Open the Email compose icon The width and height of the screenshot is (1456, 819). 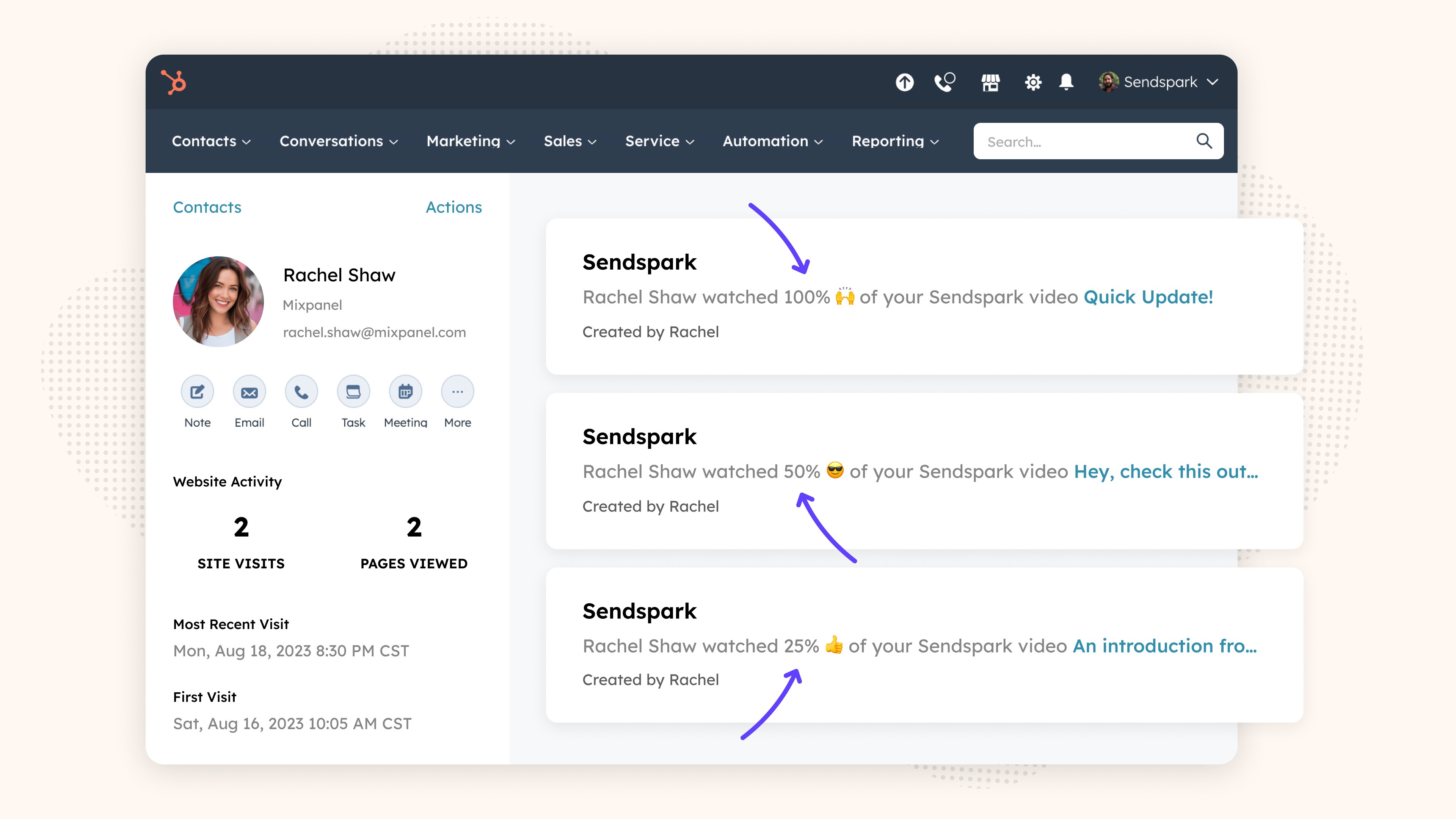(x=249, y=391)
